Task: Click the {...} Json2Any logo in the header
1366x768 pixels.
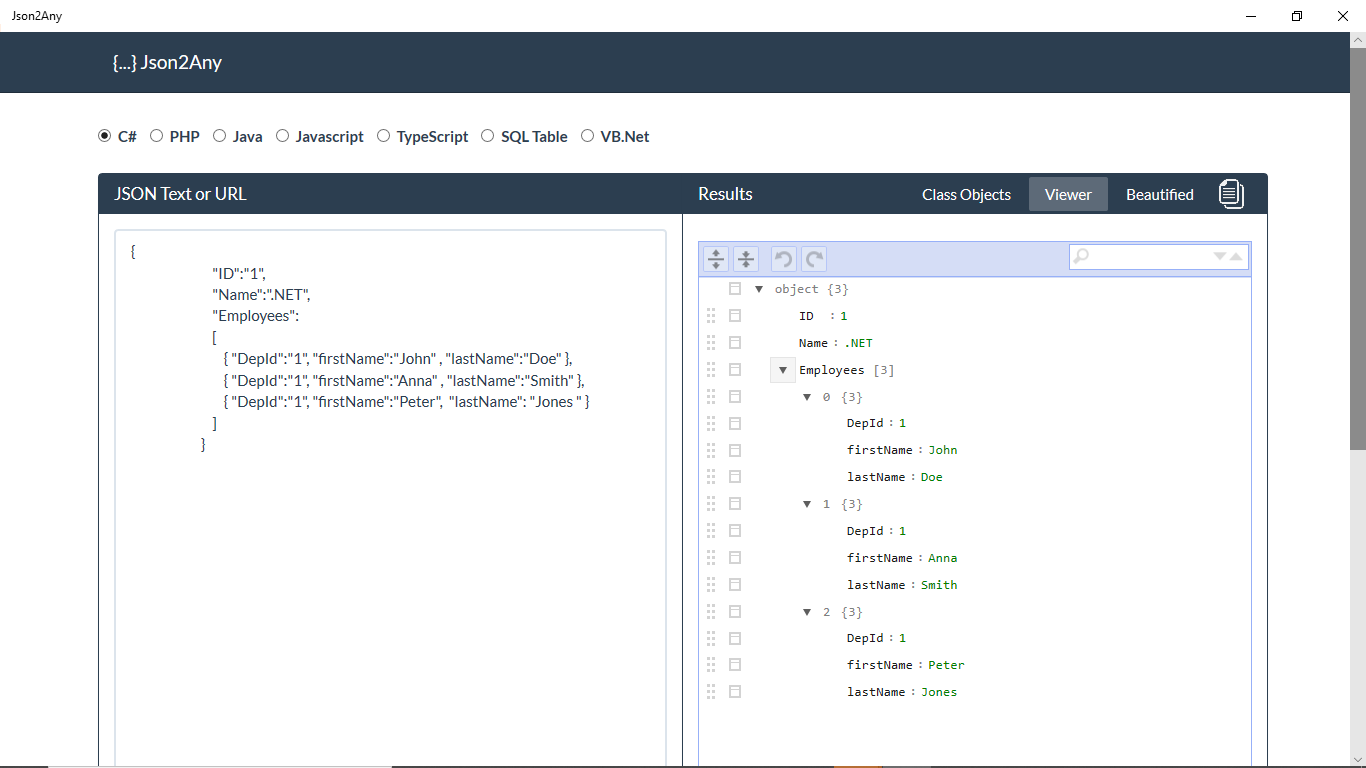Action: tap(167, 62)
